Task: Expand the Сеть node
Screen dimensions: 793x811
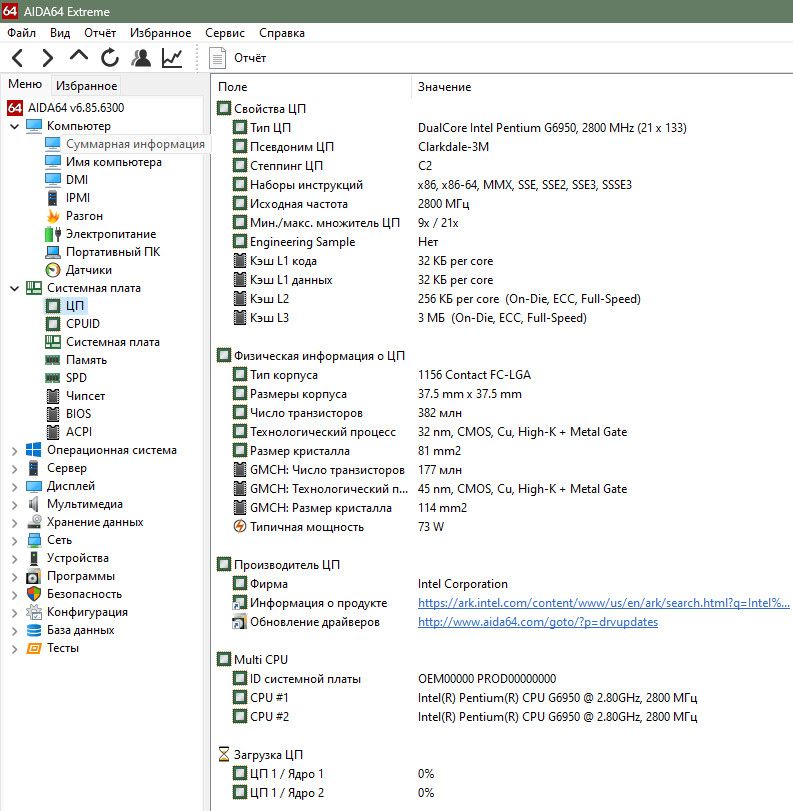Action: tap(14, 540)
